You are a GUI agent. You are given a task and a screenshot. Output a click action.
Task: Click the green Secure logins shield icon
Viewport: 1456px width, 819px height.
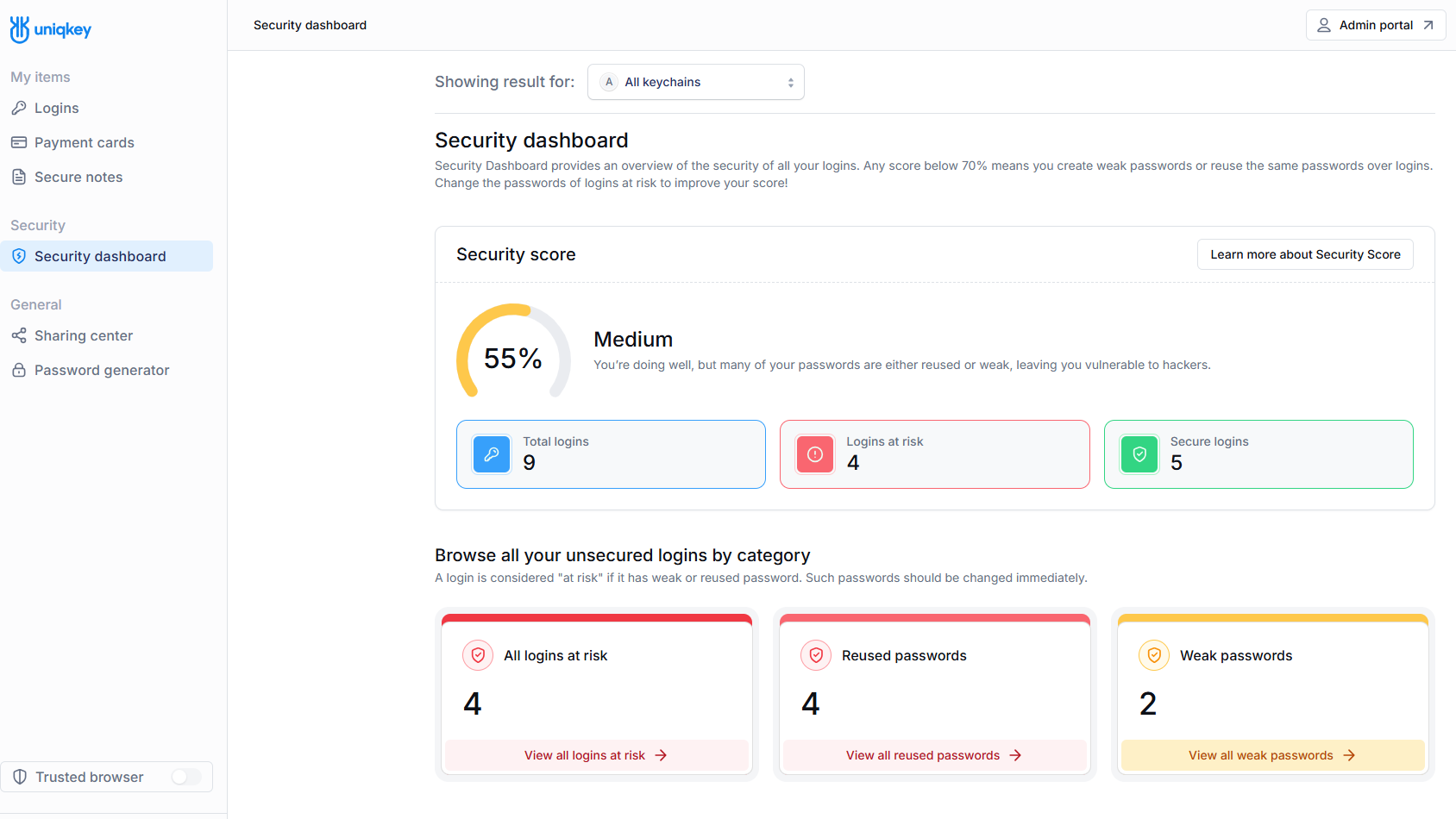pos(1139,454)
